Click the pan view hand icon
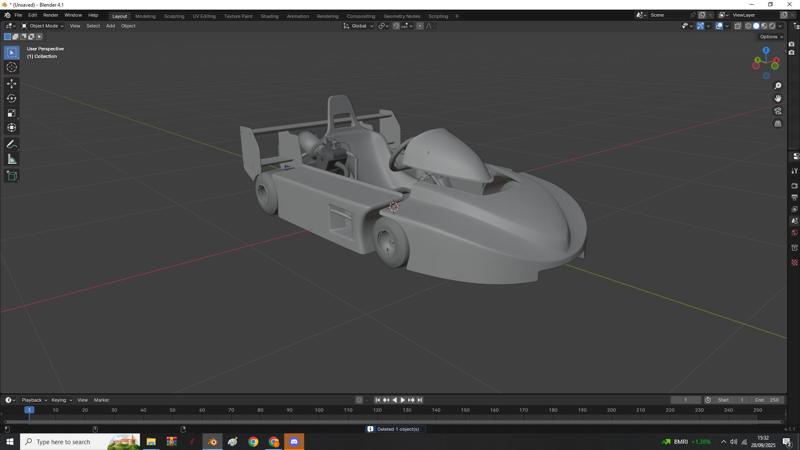The image size is (800, 450). point(778,98)
